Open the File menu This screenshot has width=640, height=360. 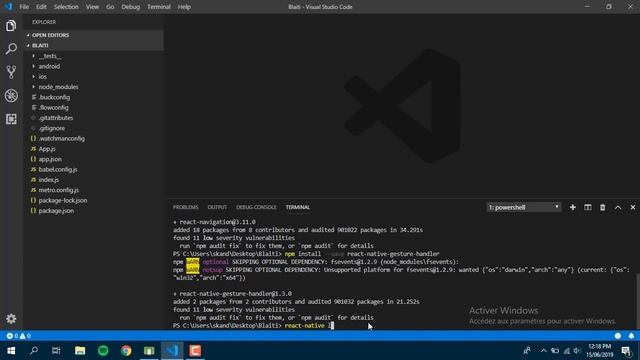(24, 7)
